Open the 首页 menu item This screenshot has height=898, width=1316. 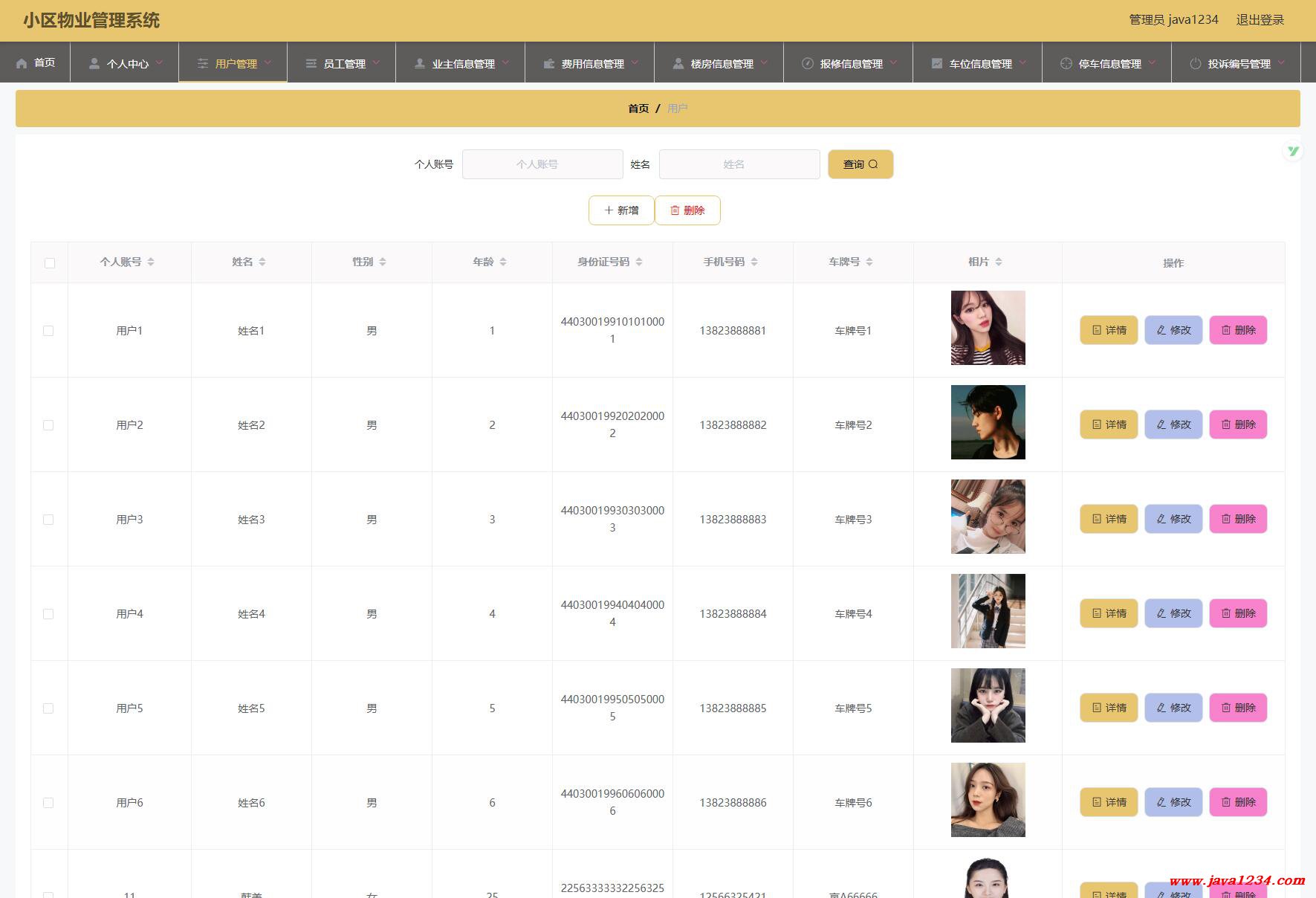(36, 62)
